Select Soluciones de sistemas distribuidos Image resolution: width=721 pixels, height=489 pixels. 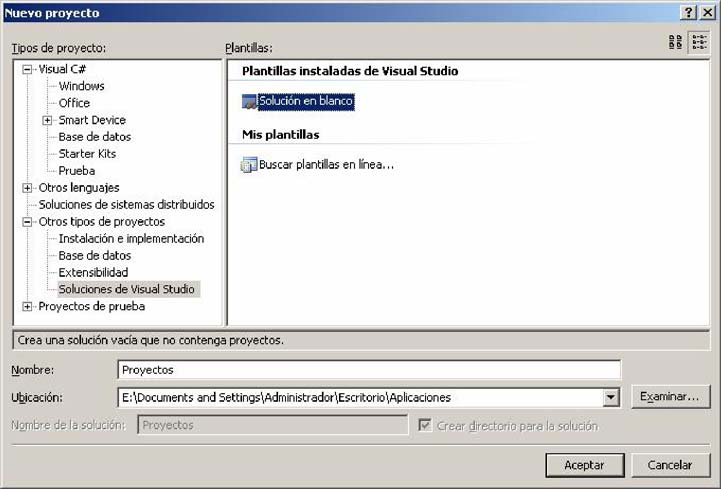pyautogui.click(x=126, y=205)
